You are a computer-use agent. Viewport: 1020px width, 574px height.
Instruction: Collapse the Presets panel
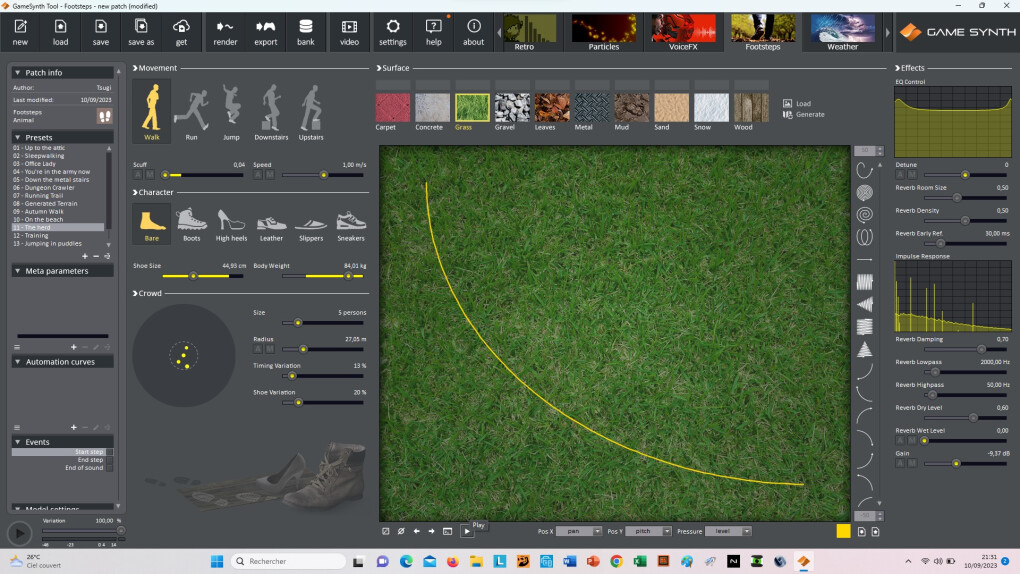click(18, 137)
